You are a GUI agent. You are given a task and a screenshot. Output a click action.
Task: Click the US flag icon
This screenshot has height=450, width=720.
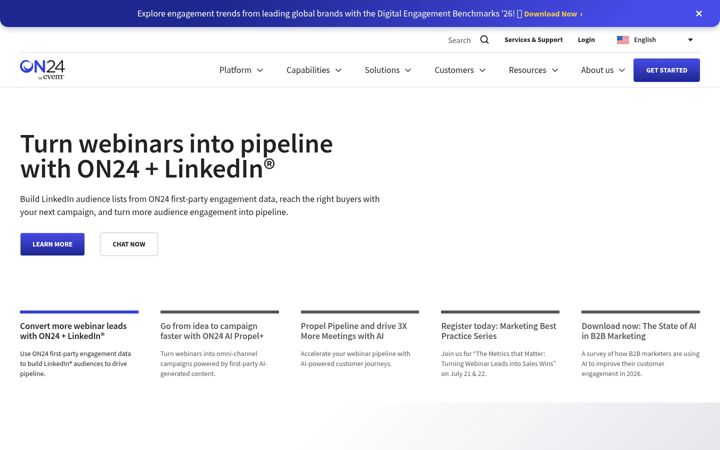pos(623,40)
